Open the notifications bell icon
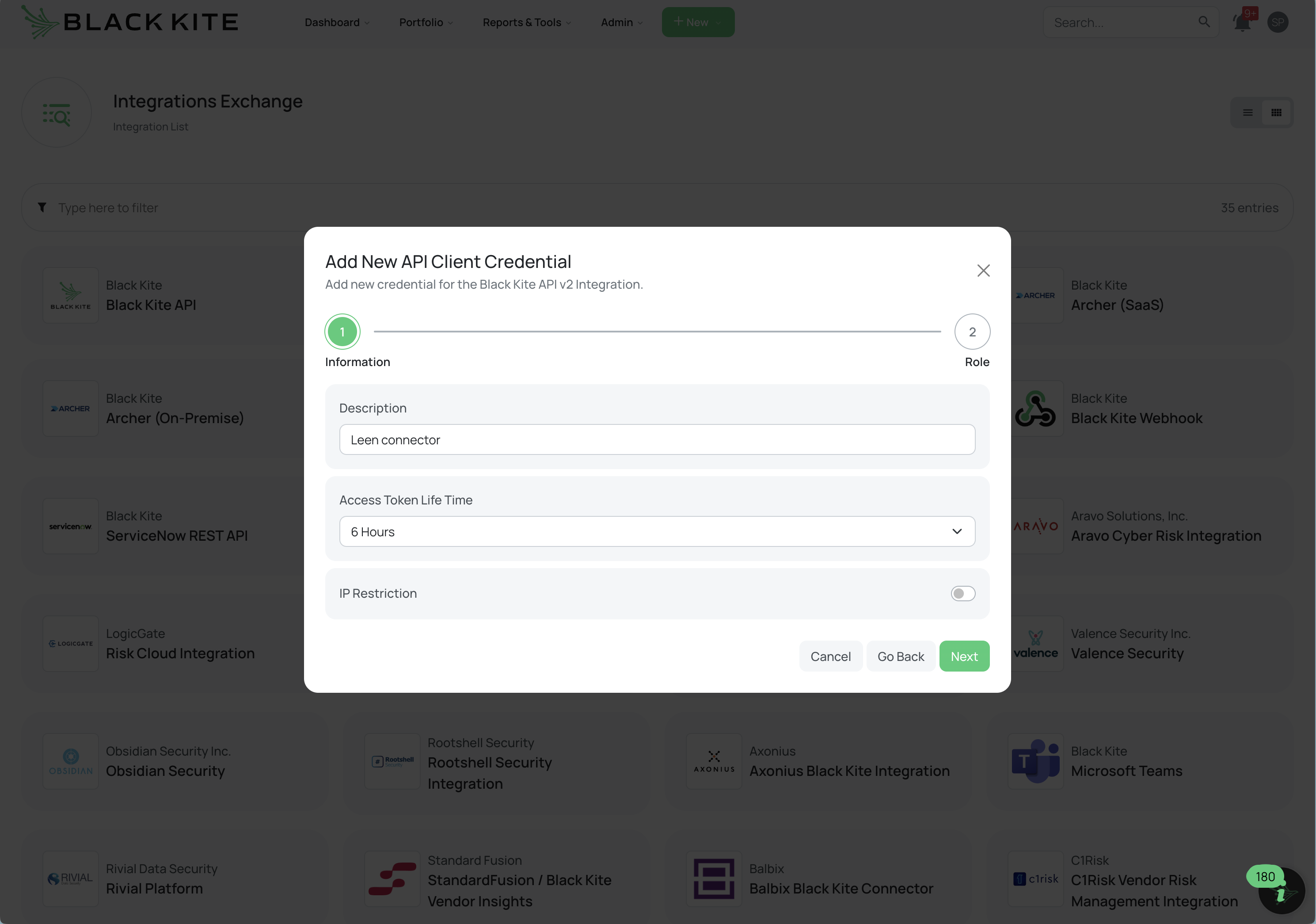This screenshot has width=1316, height=924. click(x=1241, y=23)
